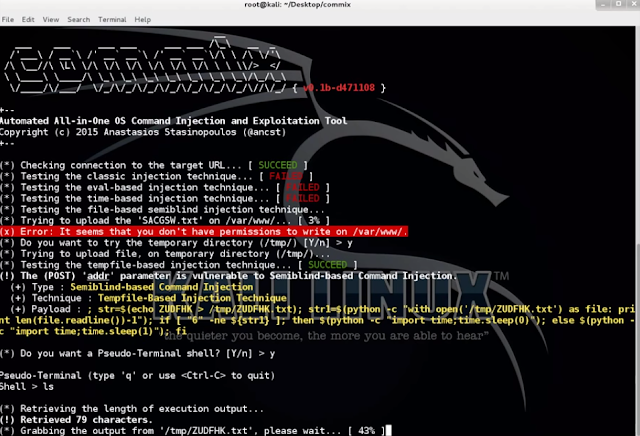This screenshot has height=436, width=640.
Task: Click the red error line about write permissions
Action: pos(204,231)
